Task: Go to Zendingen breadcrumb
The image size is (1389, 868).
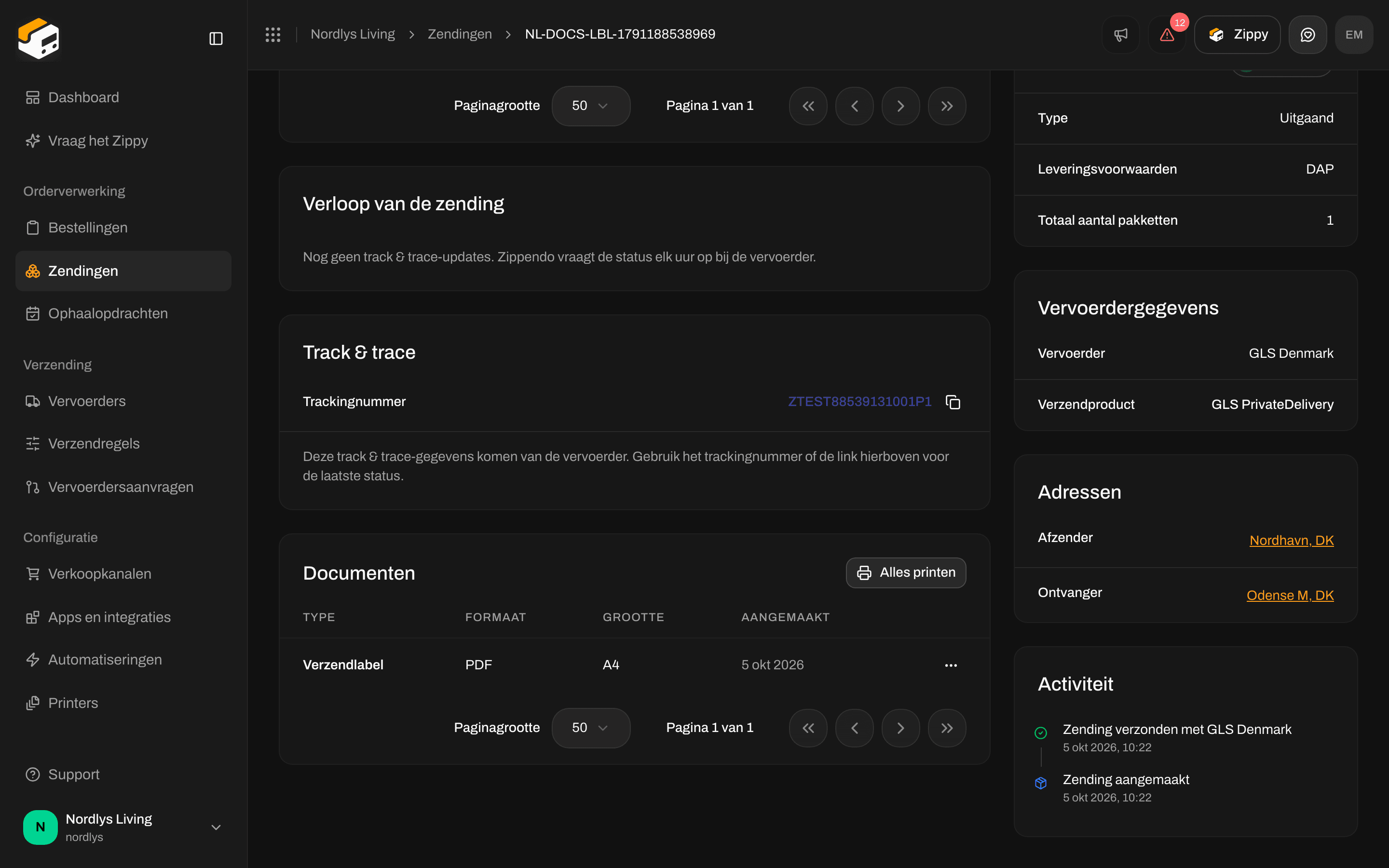Action: (460, 34)
